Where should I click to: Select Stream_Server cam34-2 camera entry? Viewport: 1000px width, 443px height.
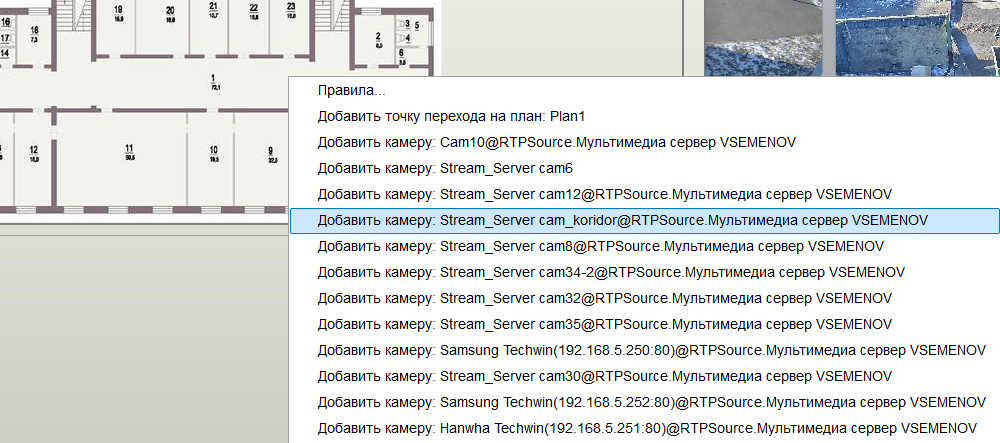[x=644, y=273]
